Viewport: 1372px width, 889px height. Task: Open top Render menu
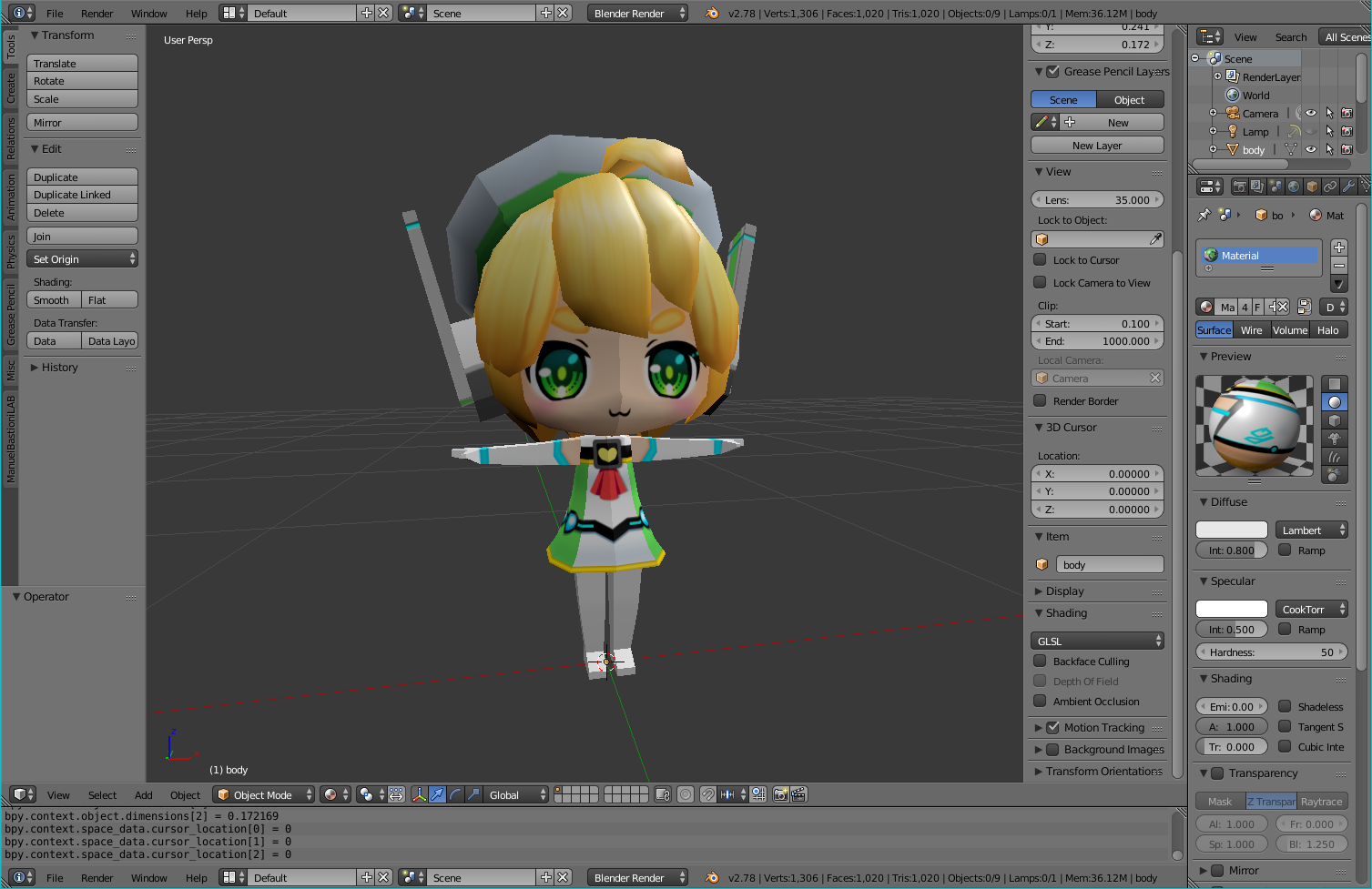97,14
